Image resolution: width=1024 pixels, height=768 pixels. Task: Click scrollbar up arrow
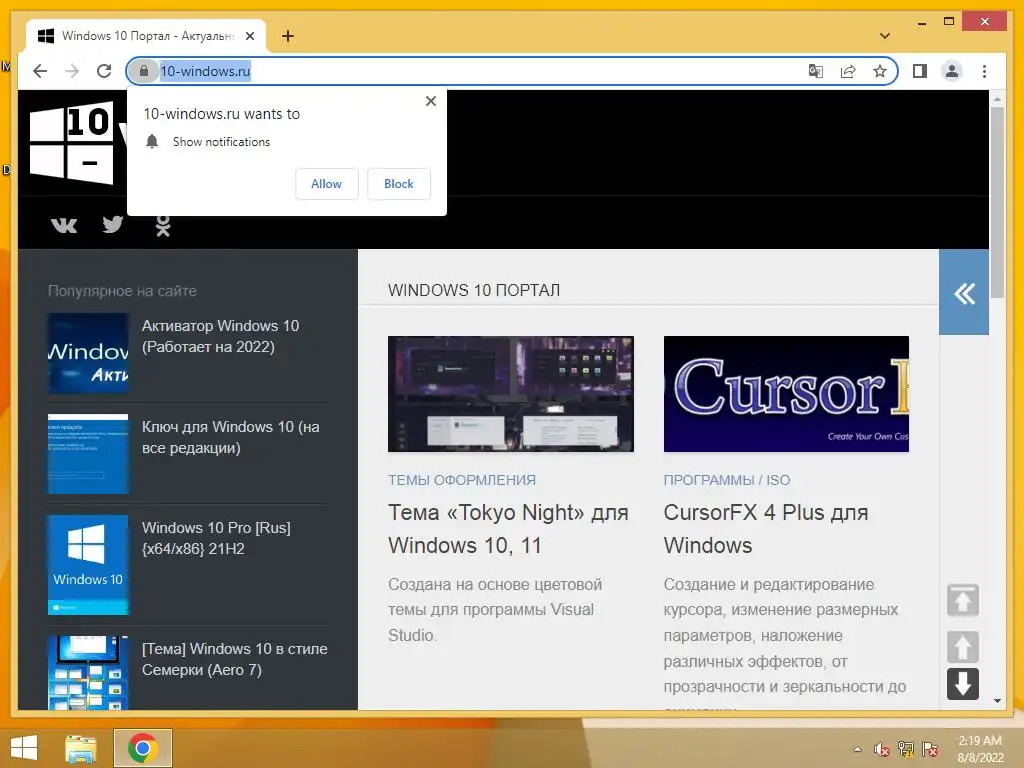[x=997, y=100]
